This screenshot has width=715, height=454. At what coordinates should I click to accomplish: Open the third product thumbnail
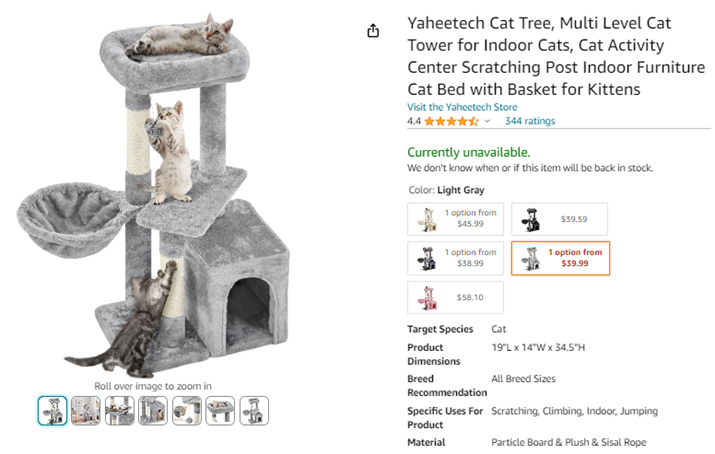(120, 410)
